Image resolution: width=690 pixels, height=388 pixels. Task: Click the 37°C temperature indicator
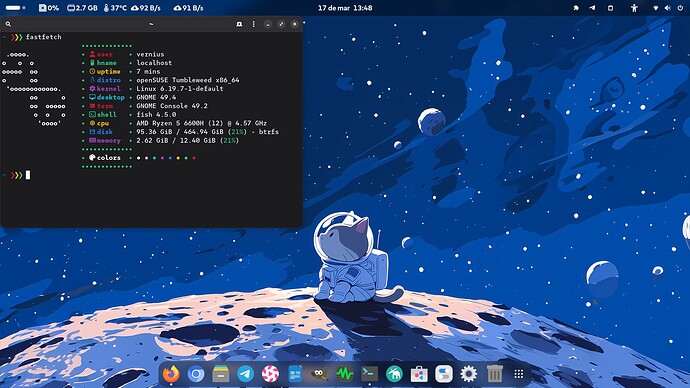tap(115, 8)
